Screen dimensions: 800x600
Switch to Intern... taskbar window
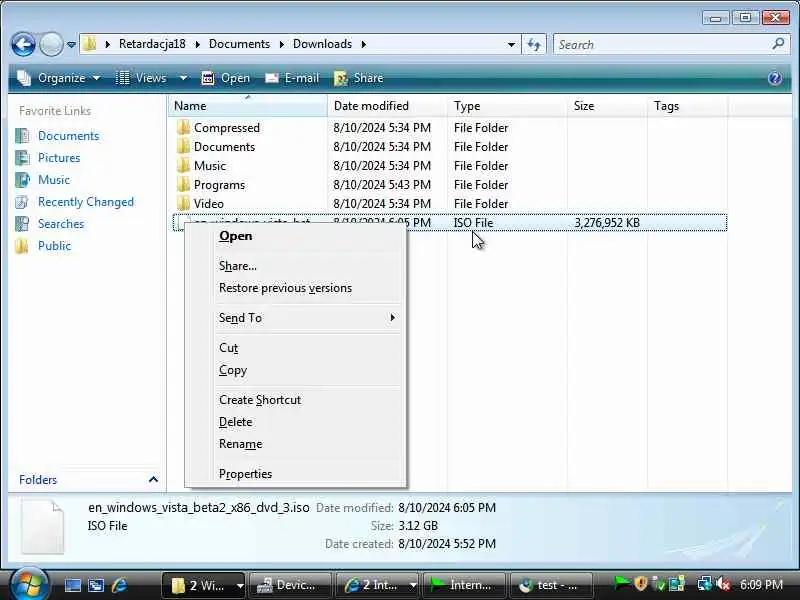pyautogui.click(x=464, y=585)
